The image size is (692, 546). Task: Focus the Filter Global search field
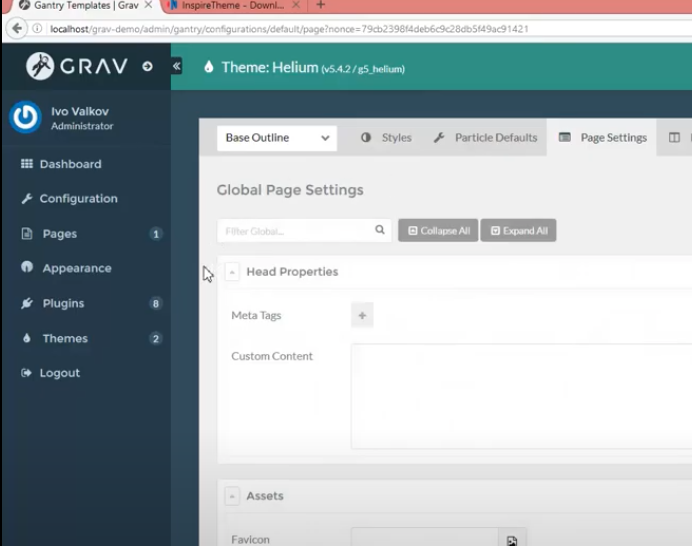coord(304,231)
